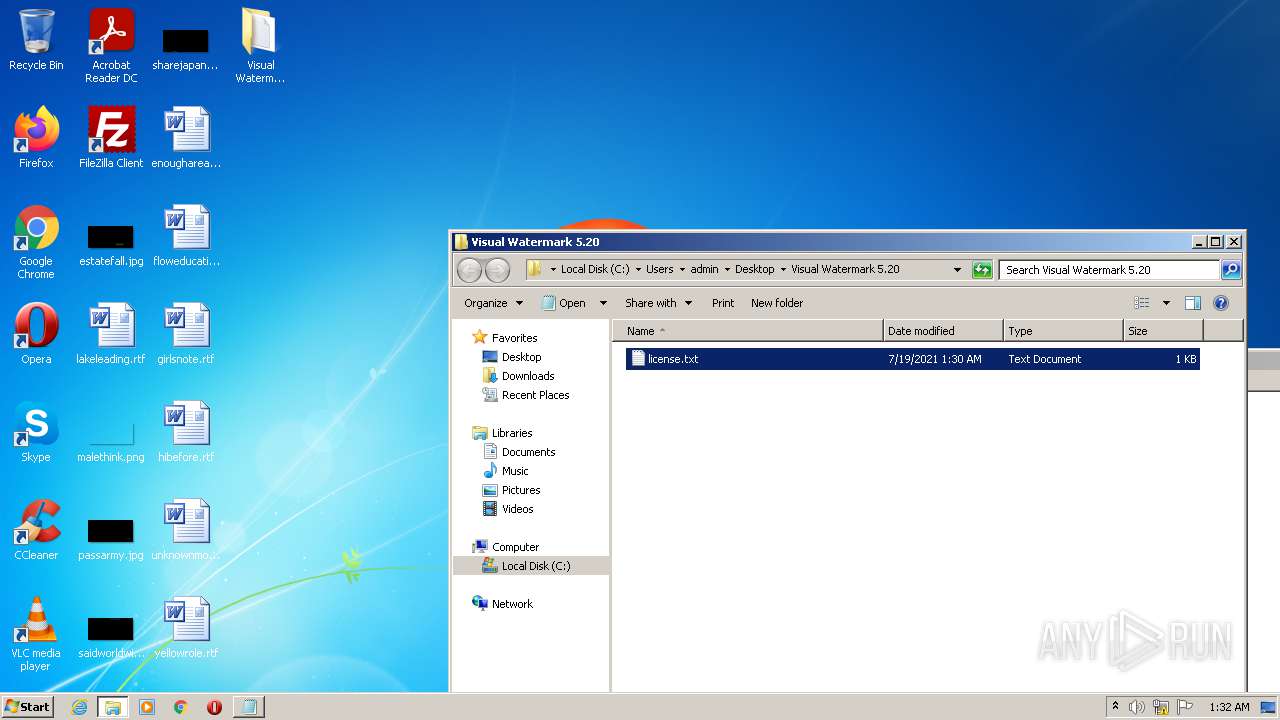
Task: Refresh the current folder view
Action: 982,270
